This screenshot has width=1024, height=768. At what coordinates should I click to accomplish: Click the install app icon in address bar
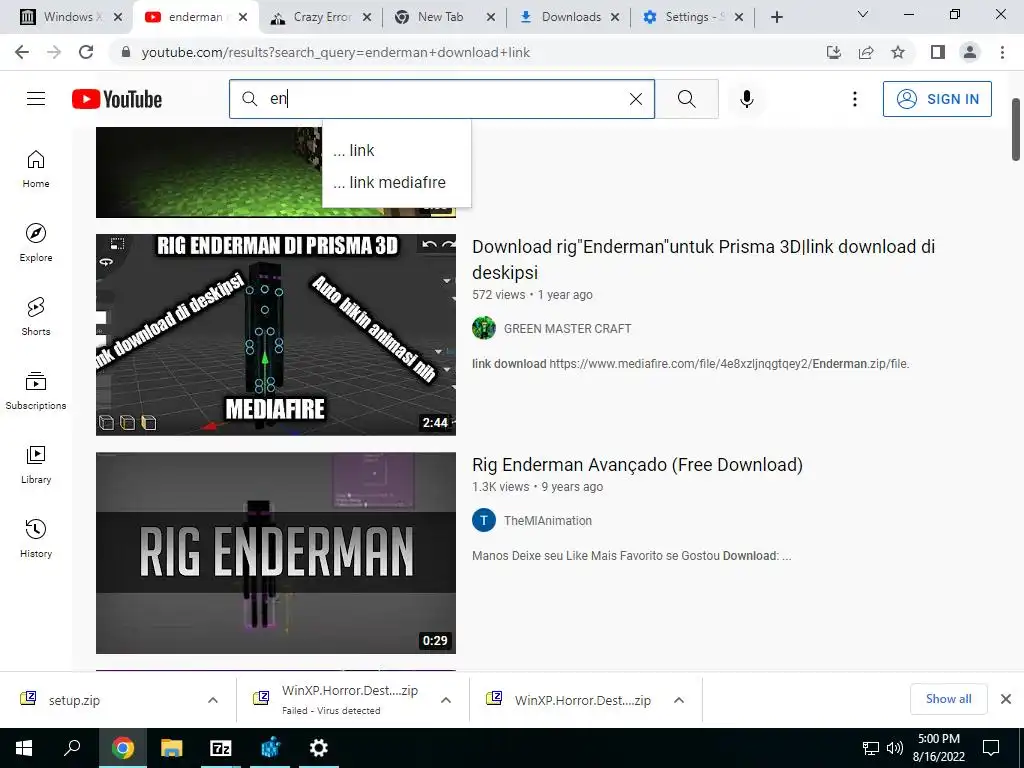tap(833, 52)
